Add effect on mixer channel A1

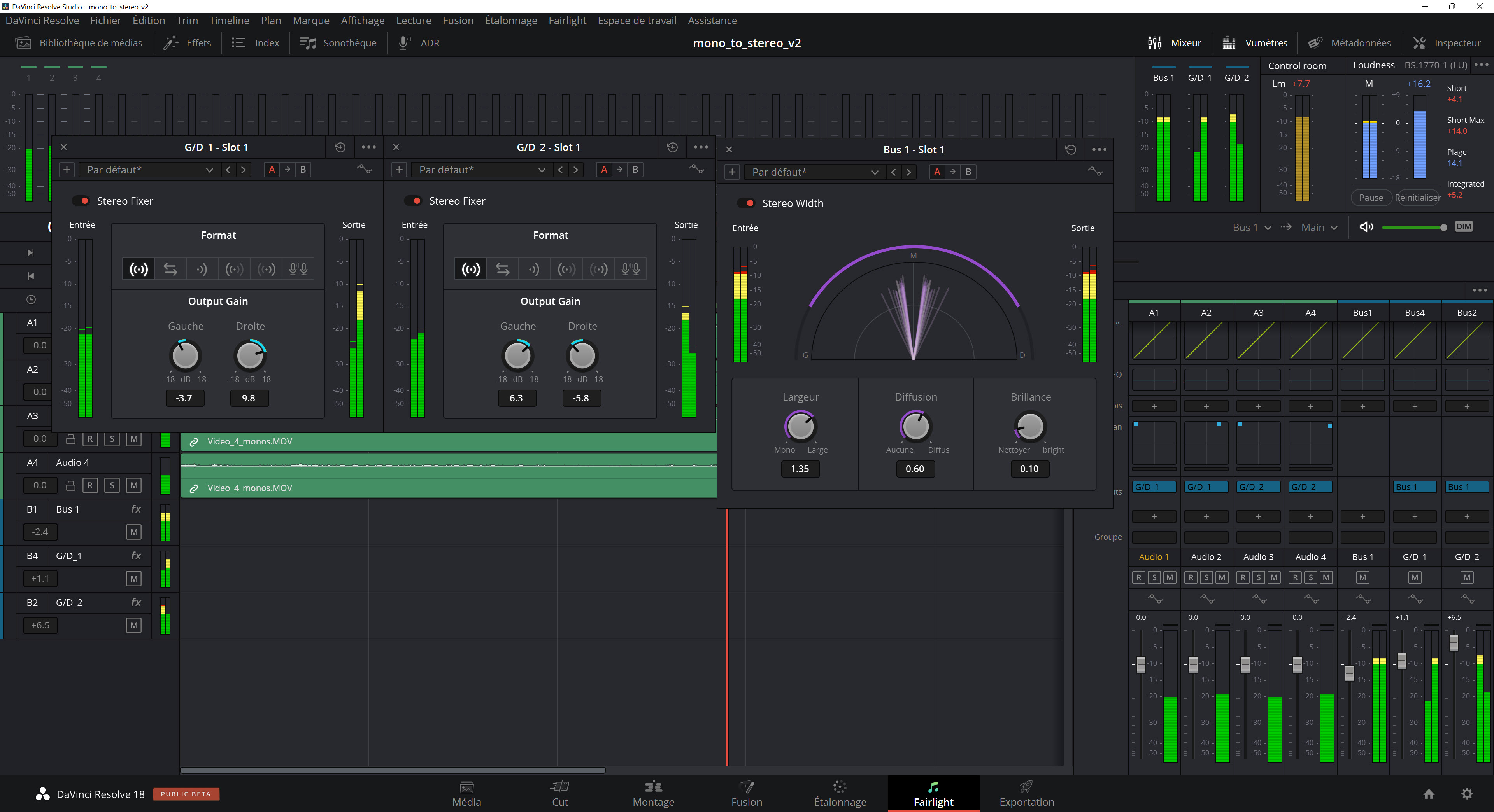pos(1154,406)
